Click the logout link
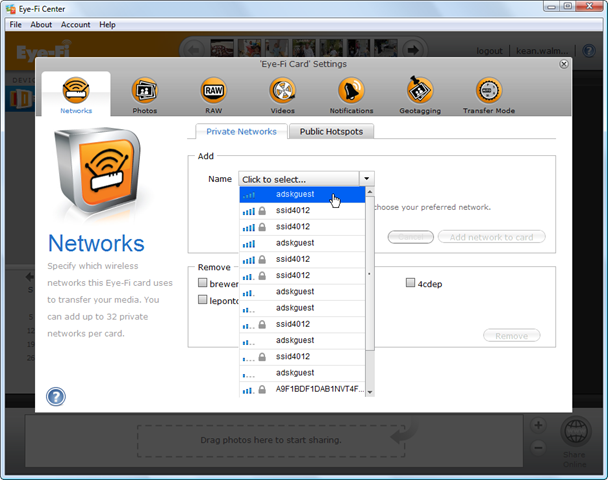 point(489,50)
